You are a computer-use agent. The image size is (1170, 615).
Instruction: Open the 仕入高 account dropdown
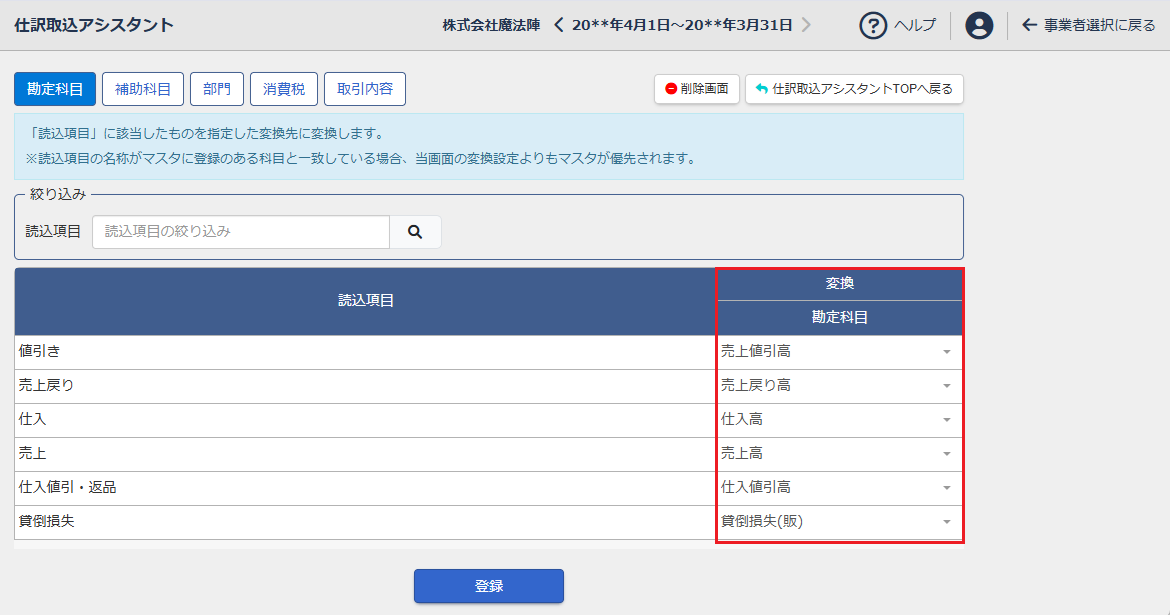[x=838, y=420]
